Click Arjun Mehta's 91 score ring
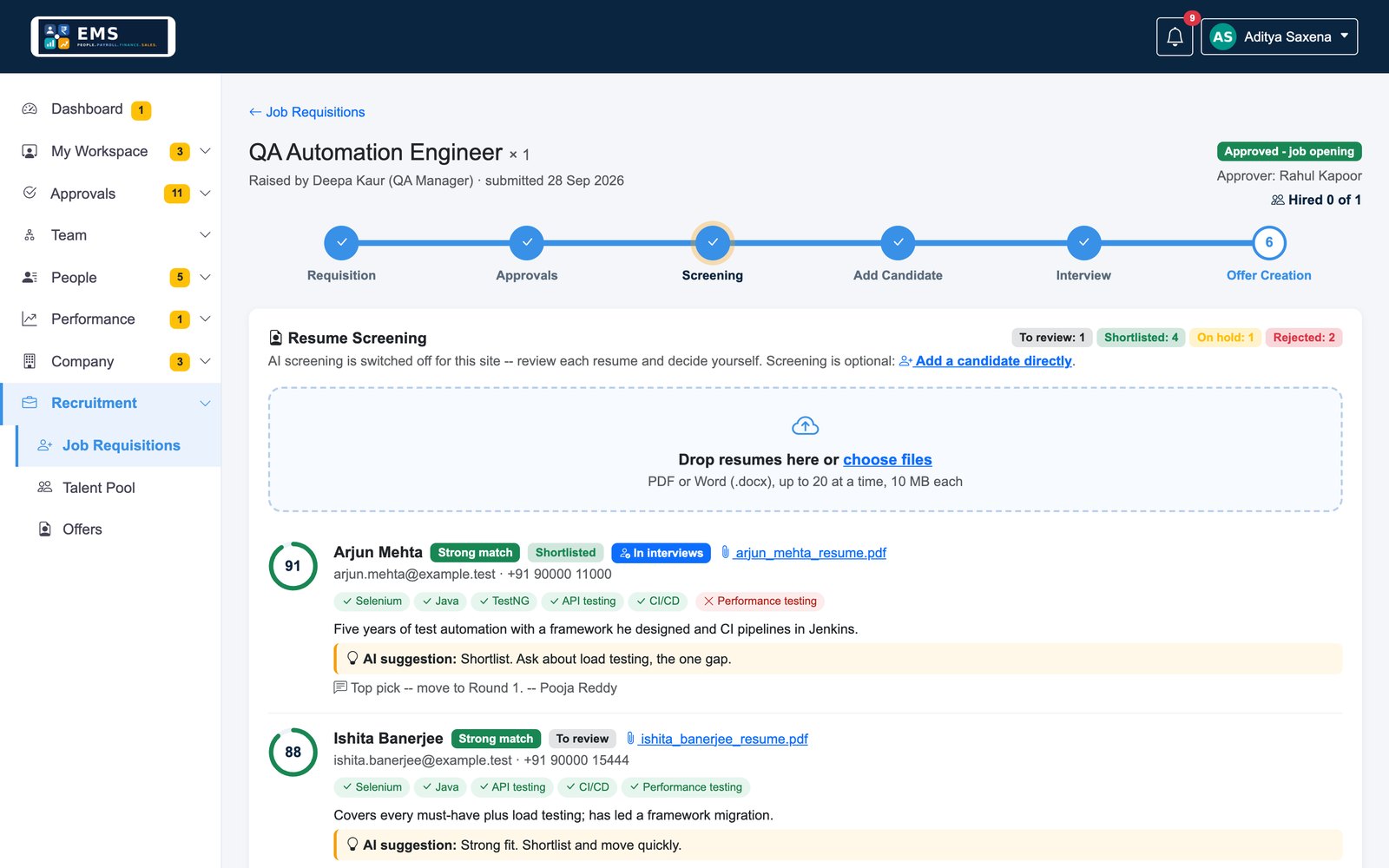The width and height of the screenshot is (1389, 868). tap(293, 566)
